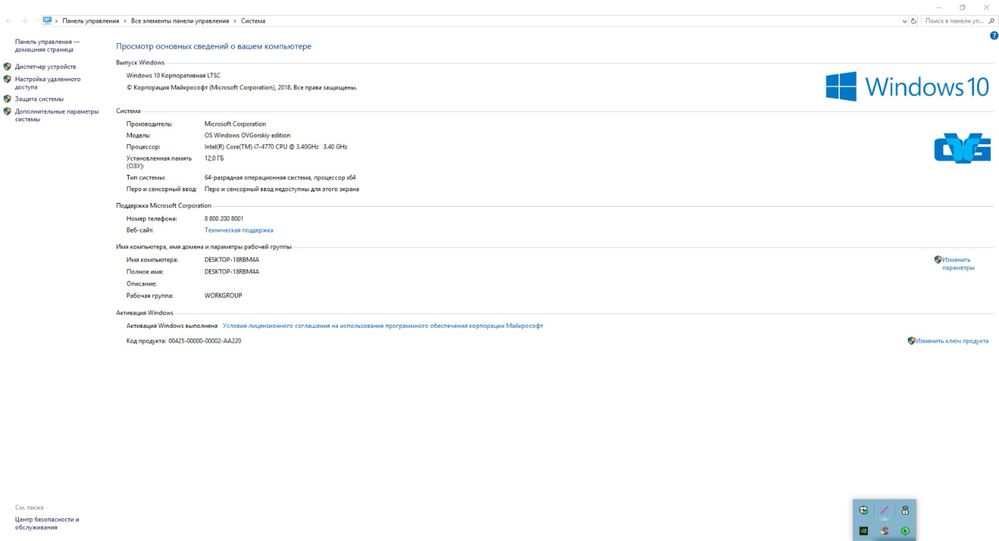
Task: Go to Все элементы панели управления breadcrumb
Action: [x=180, y=21]
